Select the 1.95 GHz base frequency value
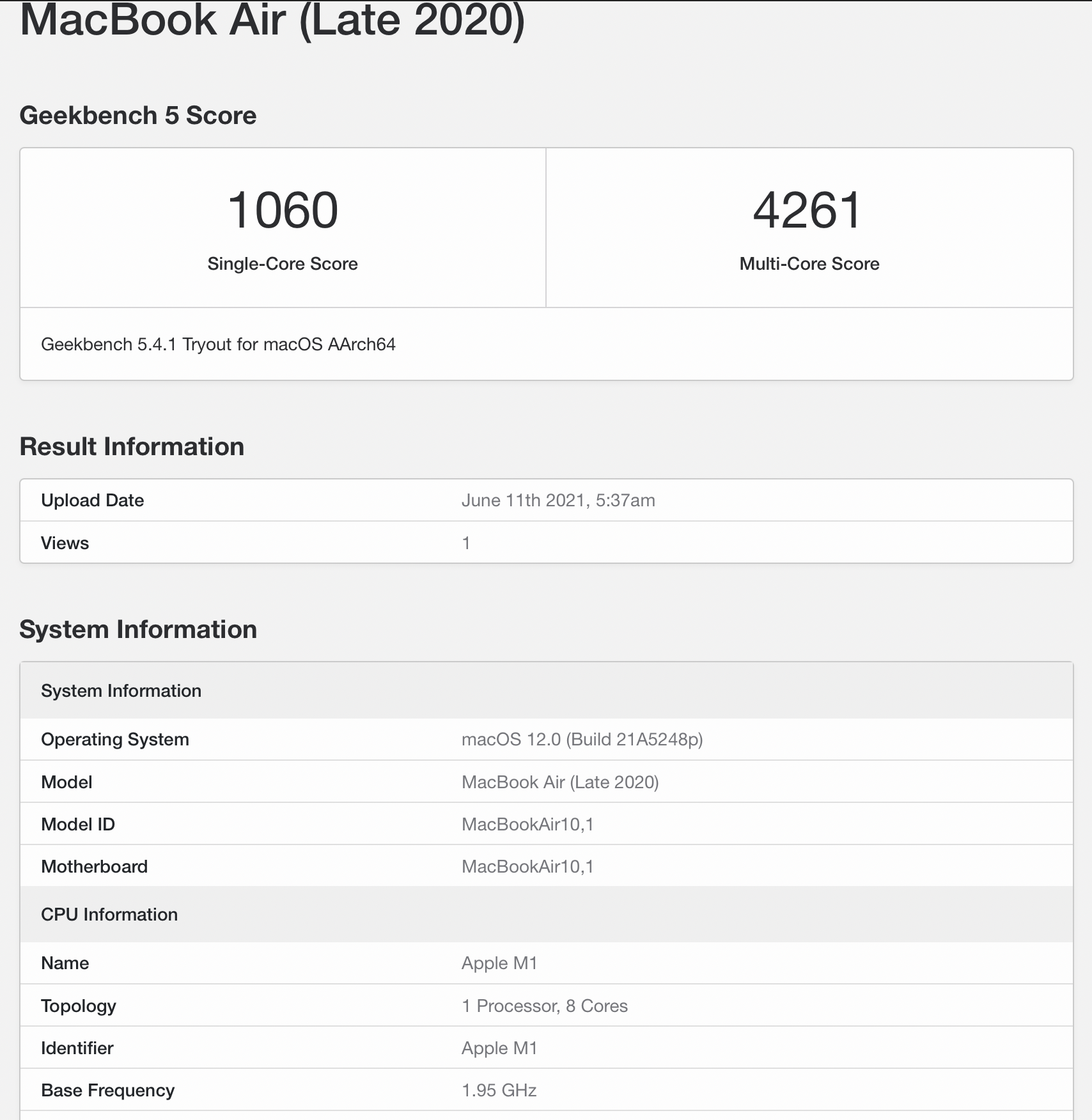 [x=499, y=1091]
